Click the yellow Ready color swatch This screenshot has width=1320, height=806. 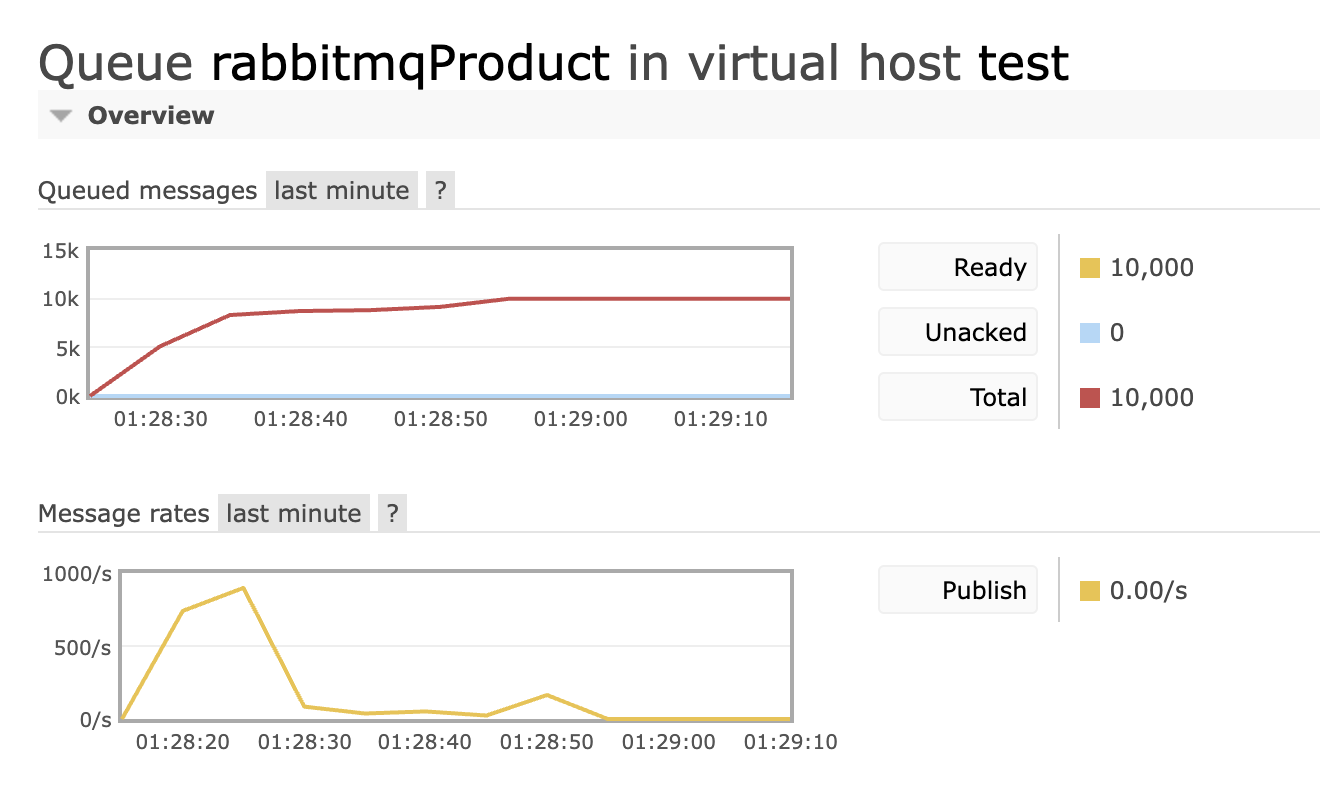click(x=1090, y=268)
